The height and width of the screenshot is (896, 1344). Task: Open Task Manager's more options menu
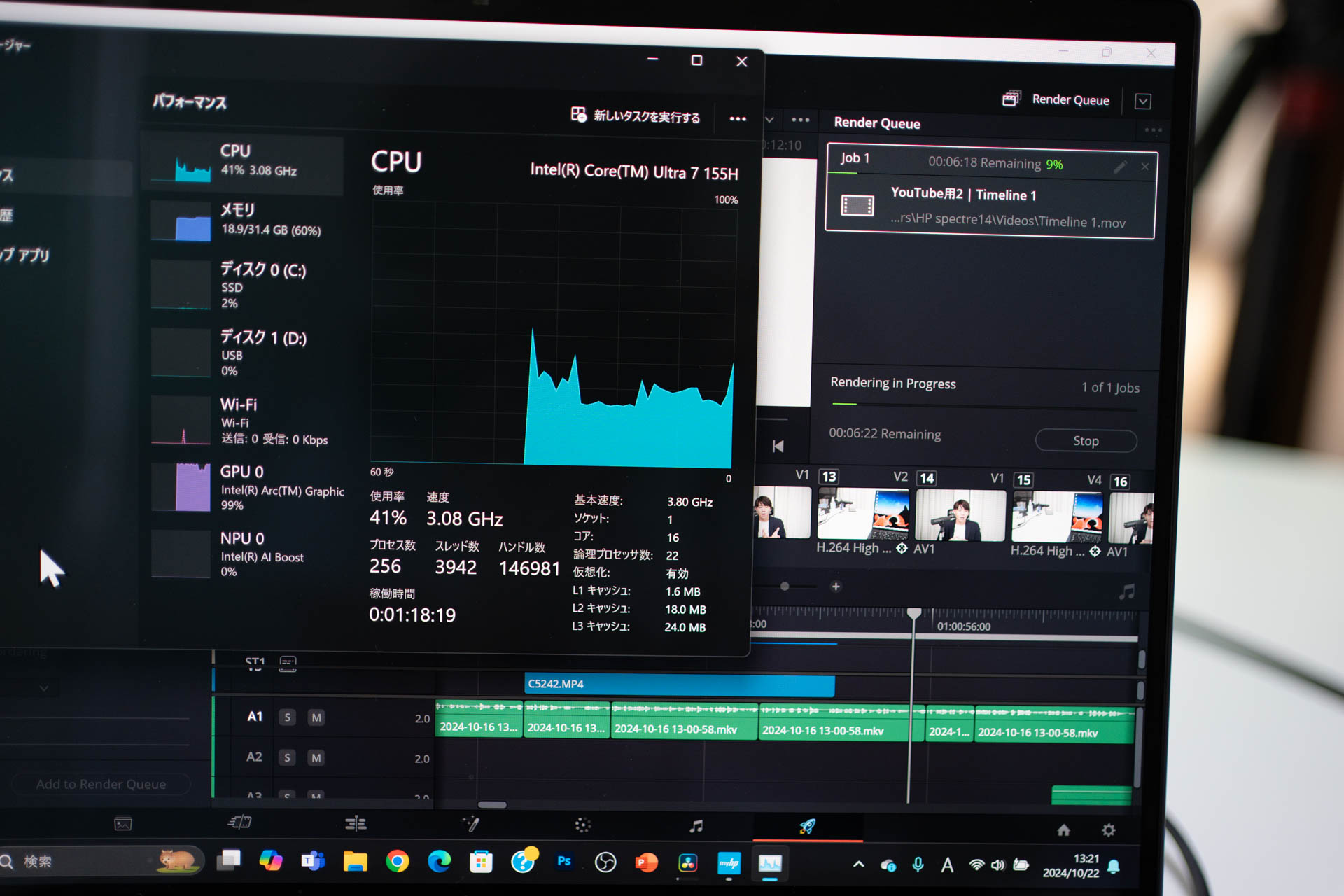tap(737, 118)
